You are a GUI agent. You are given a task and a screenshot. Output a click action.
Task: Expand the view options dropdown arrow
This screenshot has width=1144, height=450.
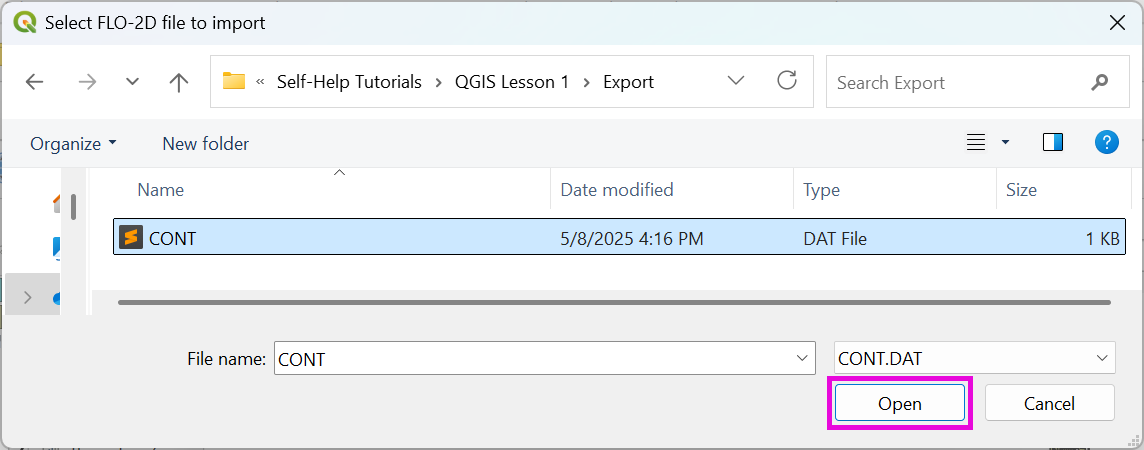(1005, 143)
